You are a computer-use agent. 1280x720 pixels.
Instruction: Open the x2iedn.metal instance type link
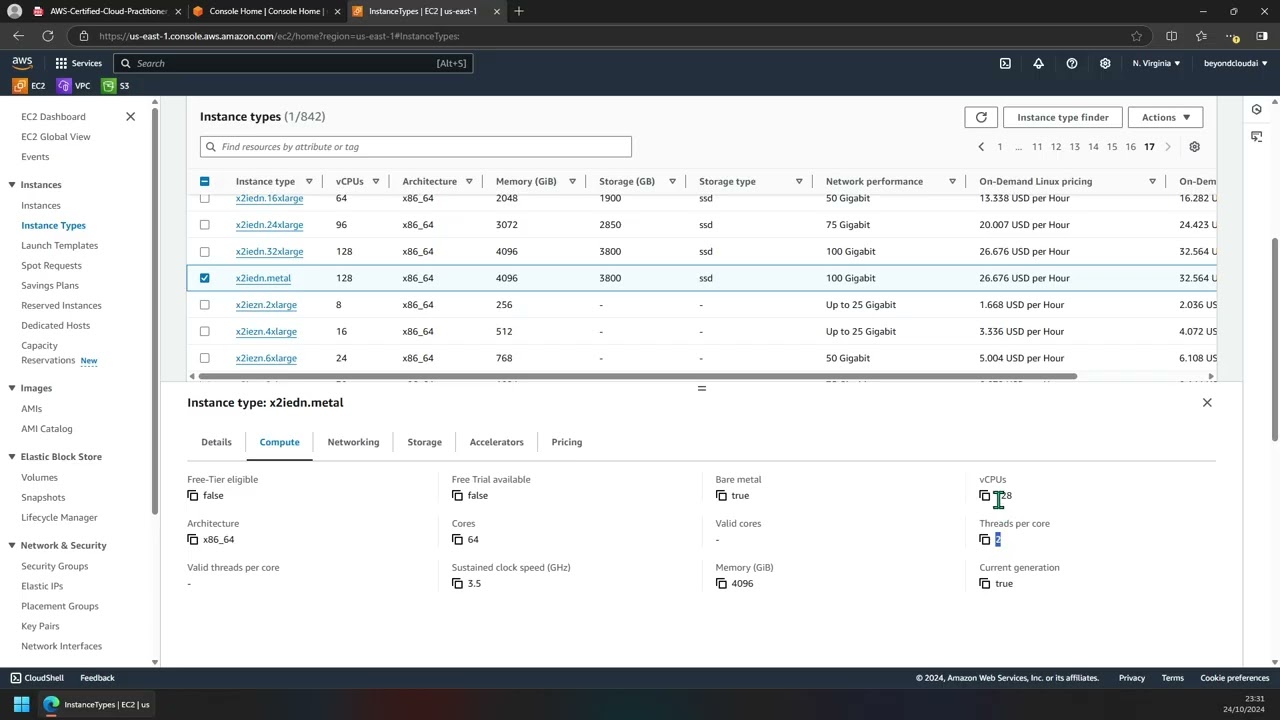(263, 278)
